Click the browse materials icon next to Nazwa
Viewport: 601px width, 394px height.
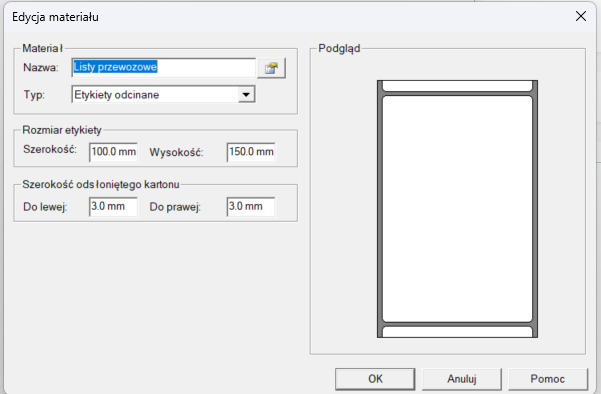point(271,68)
